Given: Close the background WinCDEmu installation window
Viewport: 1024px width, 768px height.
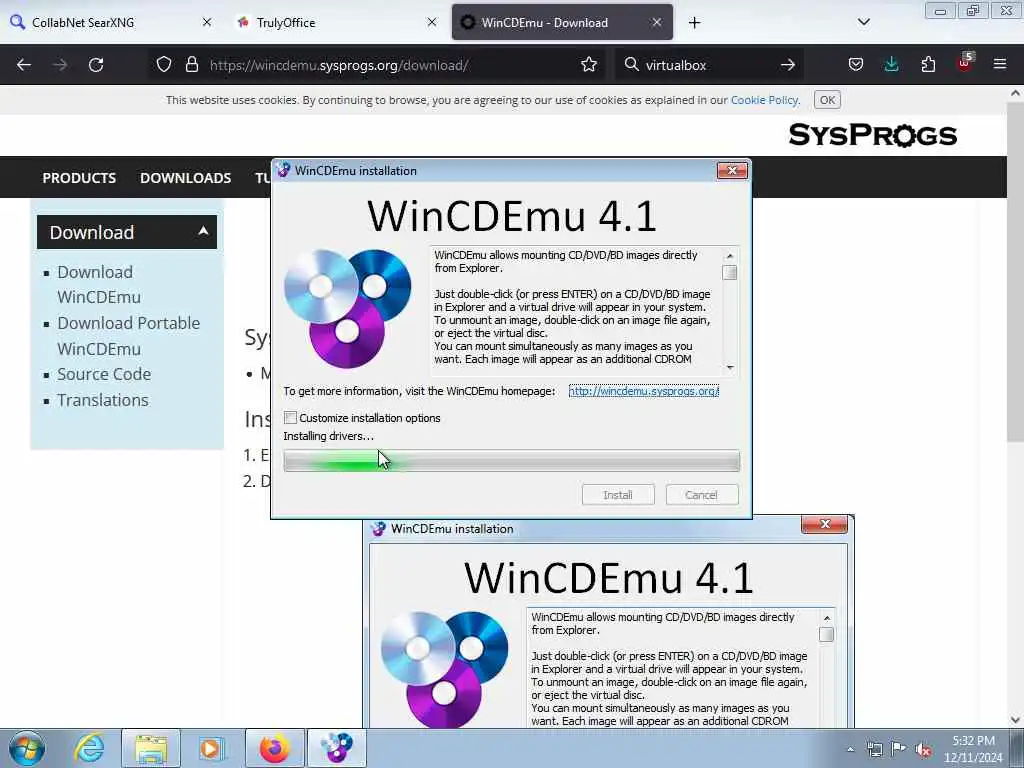Looking at the screenshot, I should (825, 524).
